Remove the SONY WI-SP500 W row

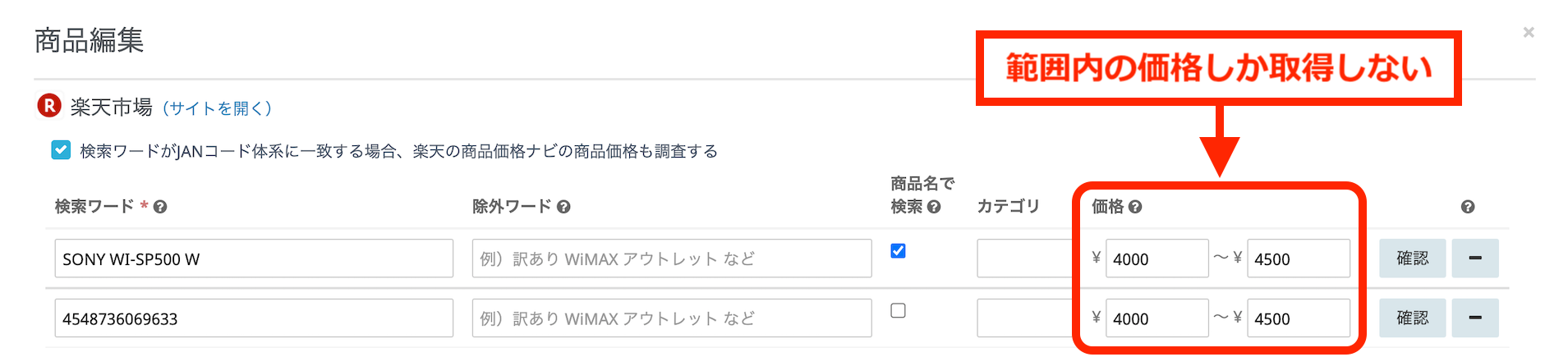(1474, 259)
